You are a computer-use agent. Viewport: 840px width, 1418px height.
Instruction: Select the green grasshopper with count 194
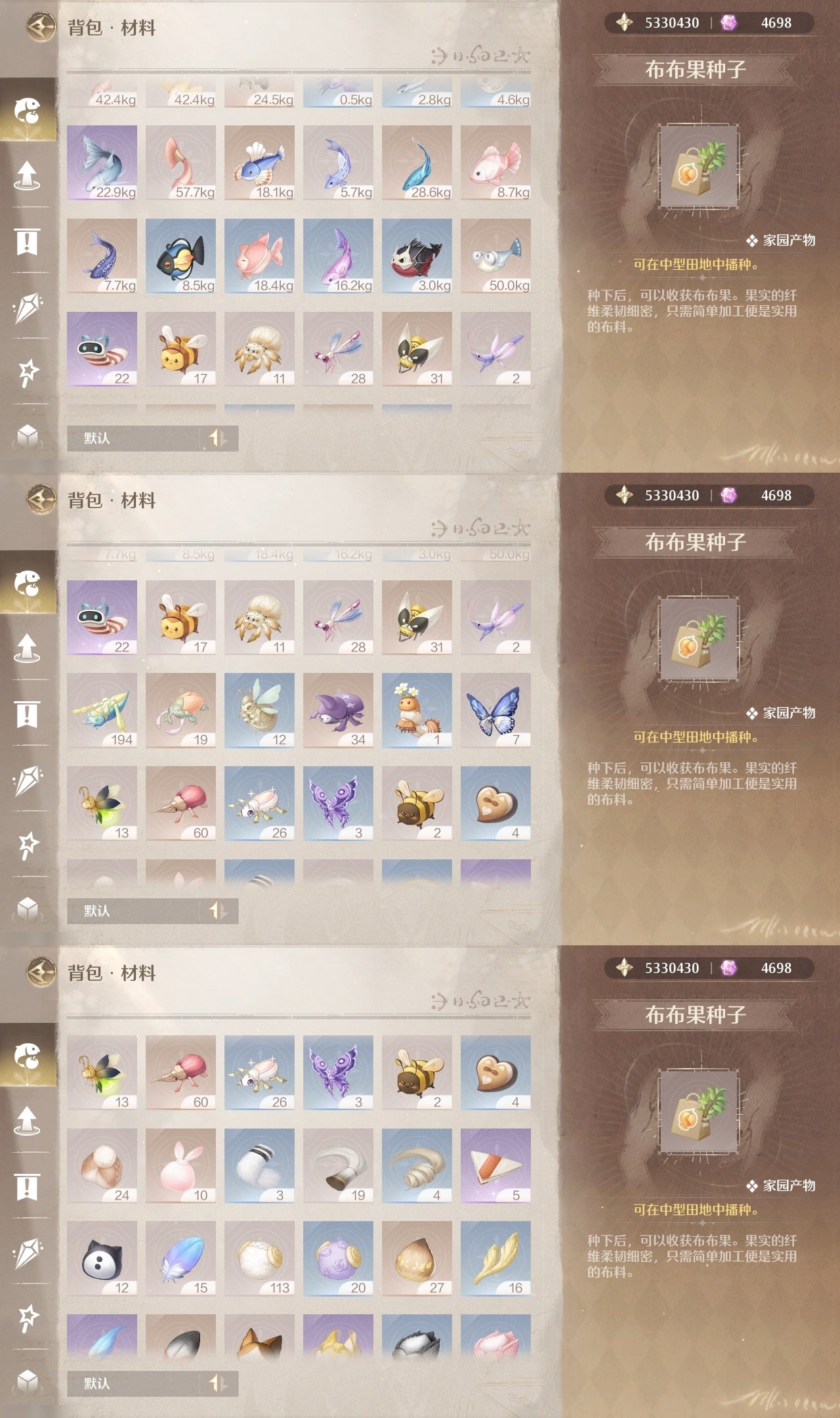pyautogui.click(x=102, y=710)
